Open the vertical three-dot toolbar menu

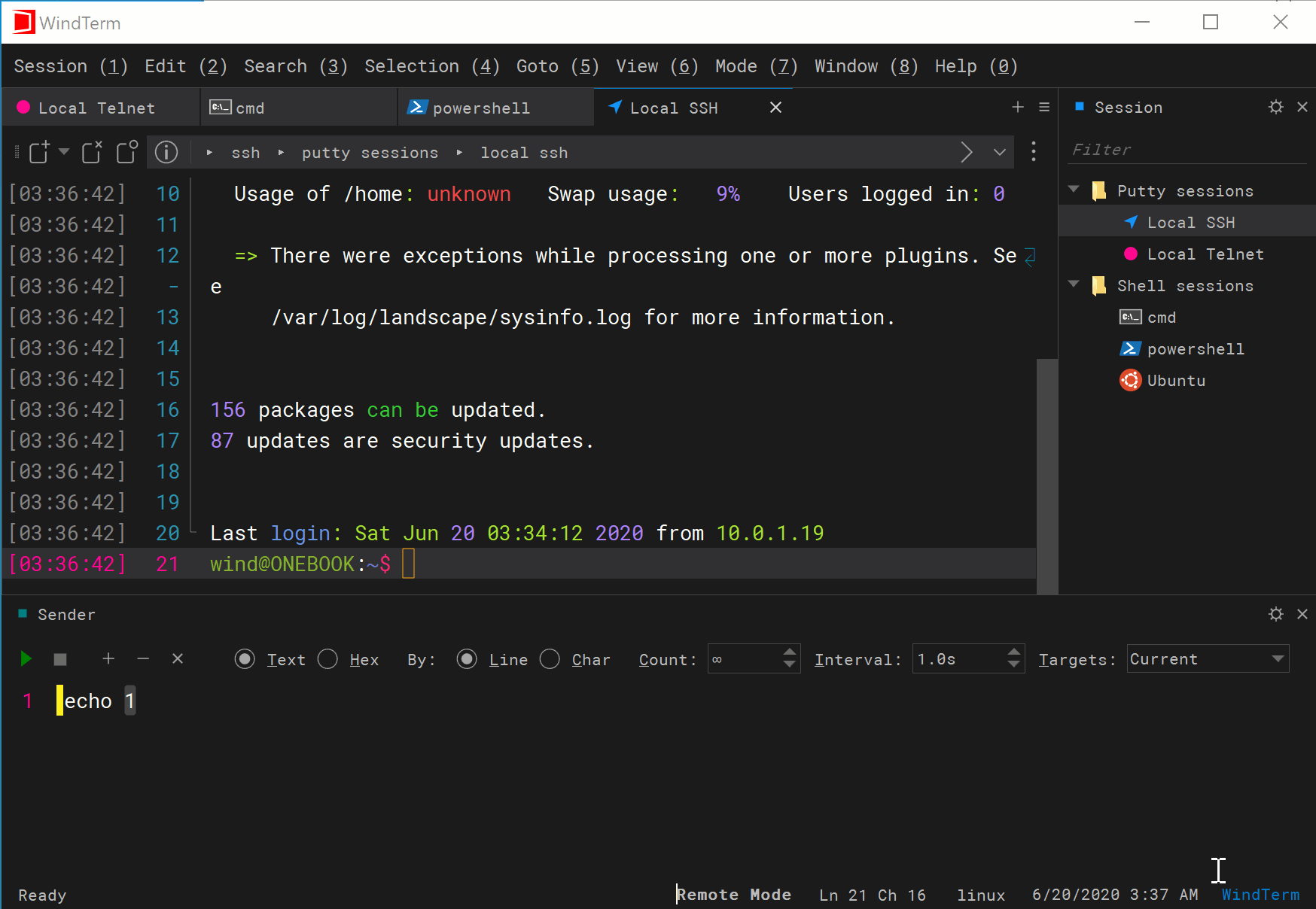pyautogui.click(x=1034, y=152)
